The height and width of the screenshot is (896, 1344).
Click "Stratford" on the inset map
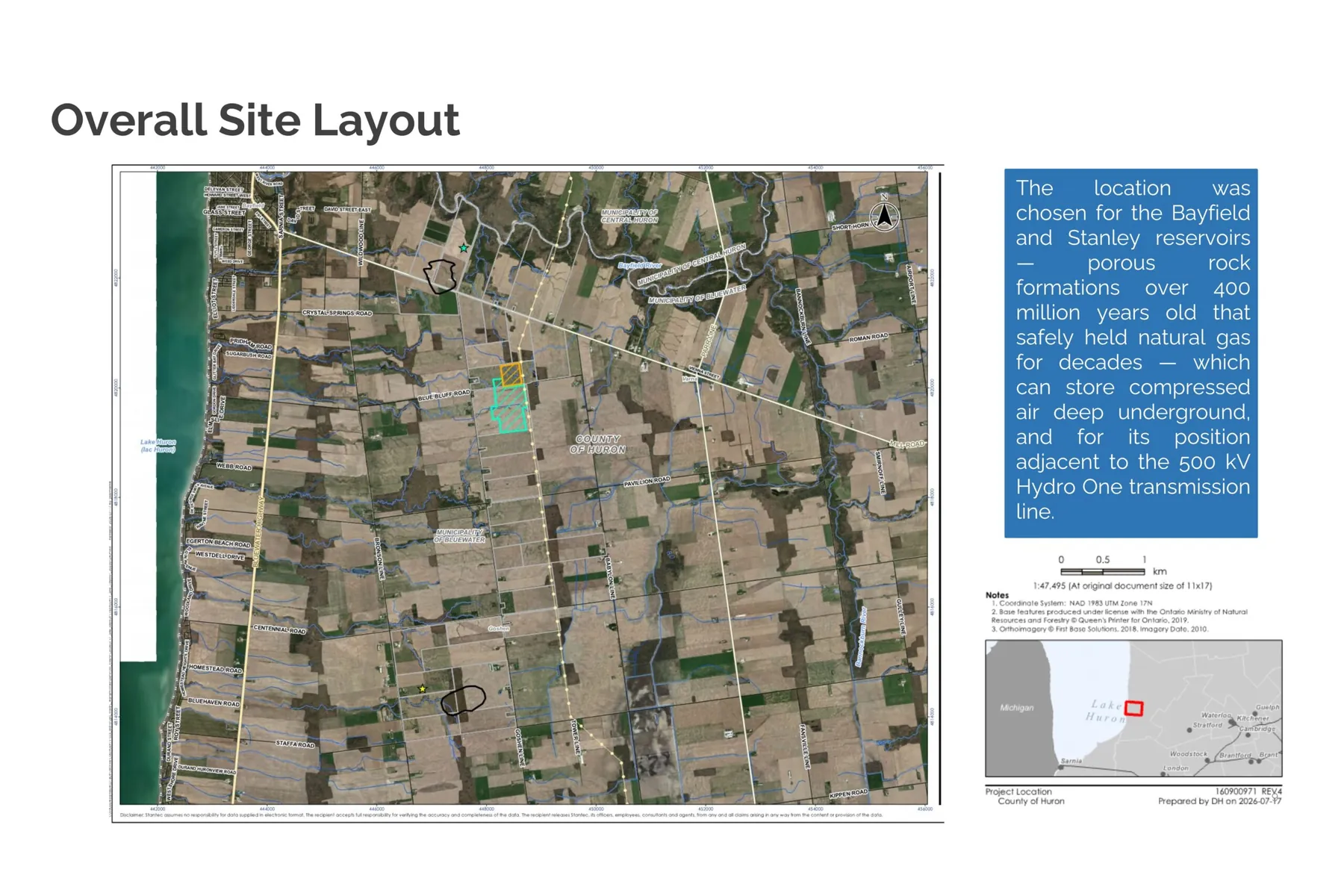pyautogui.click(x=1207, y=725)
